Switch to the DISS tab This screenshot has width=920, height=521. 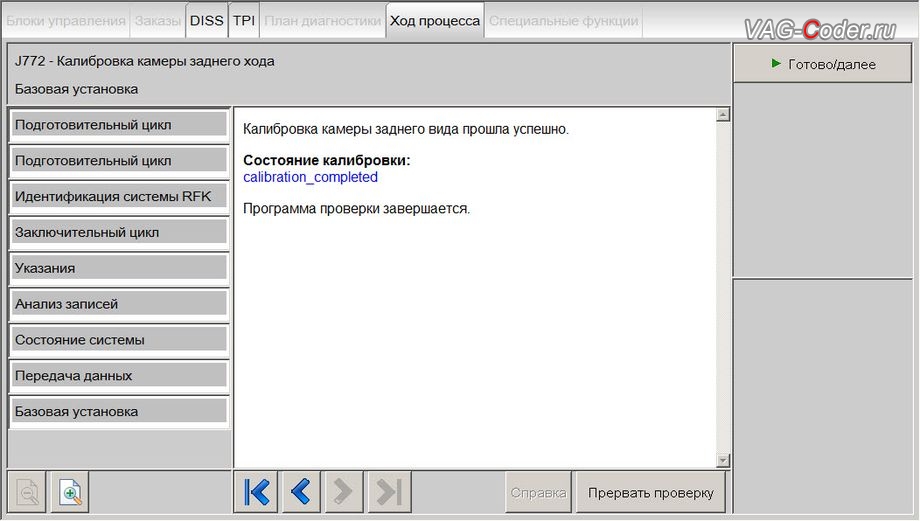pos(207,21)
